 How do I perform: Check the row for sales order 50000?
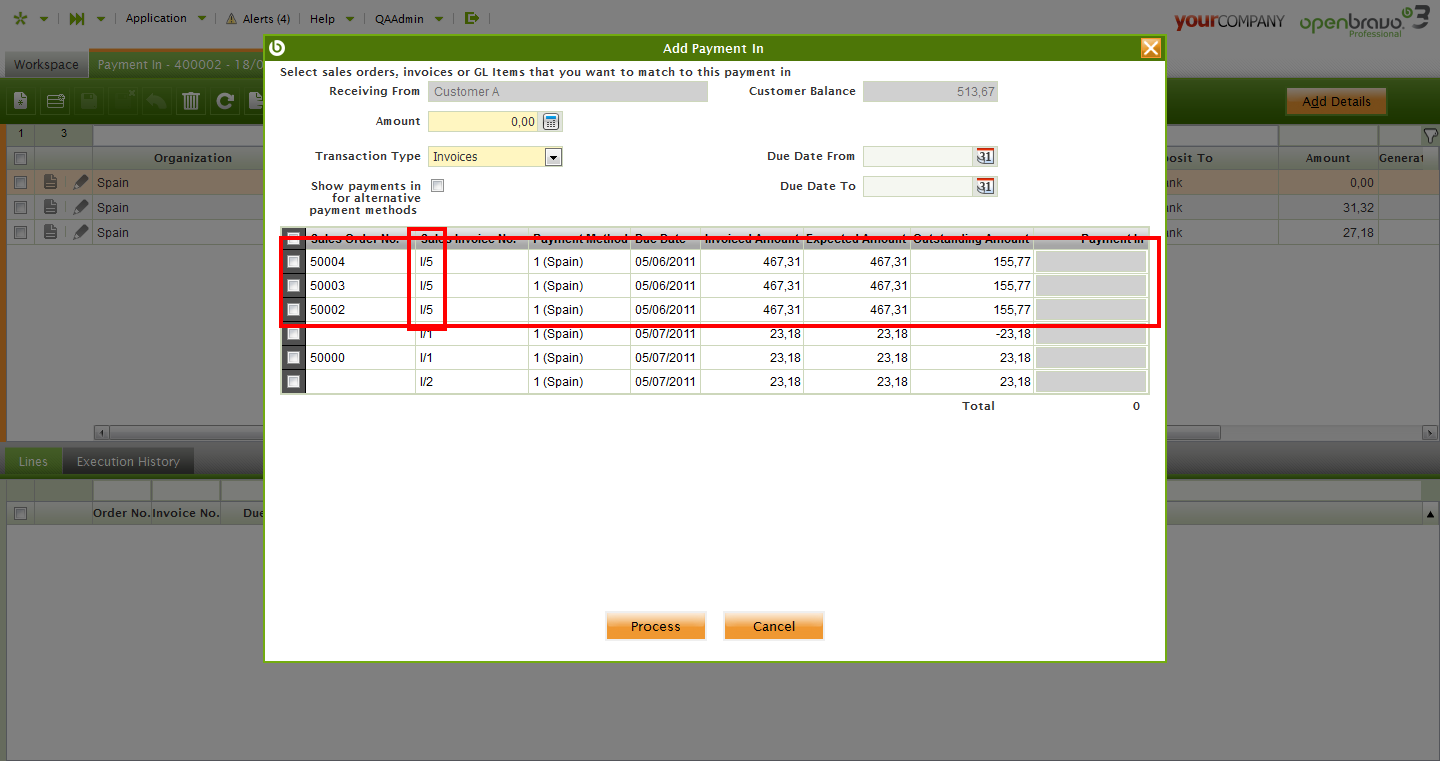pos(293,358)
